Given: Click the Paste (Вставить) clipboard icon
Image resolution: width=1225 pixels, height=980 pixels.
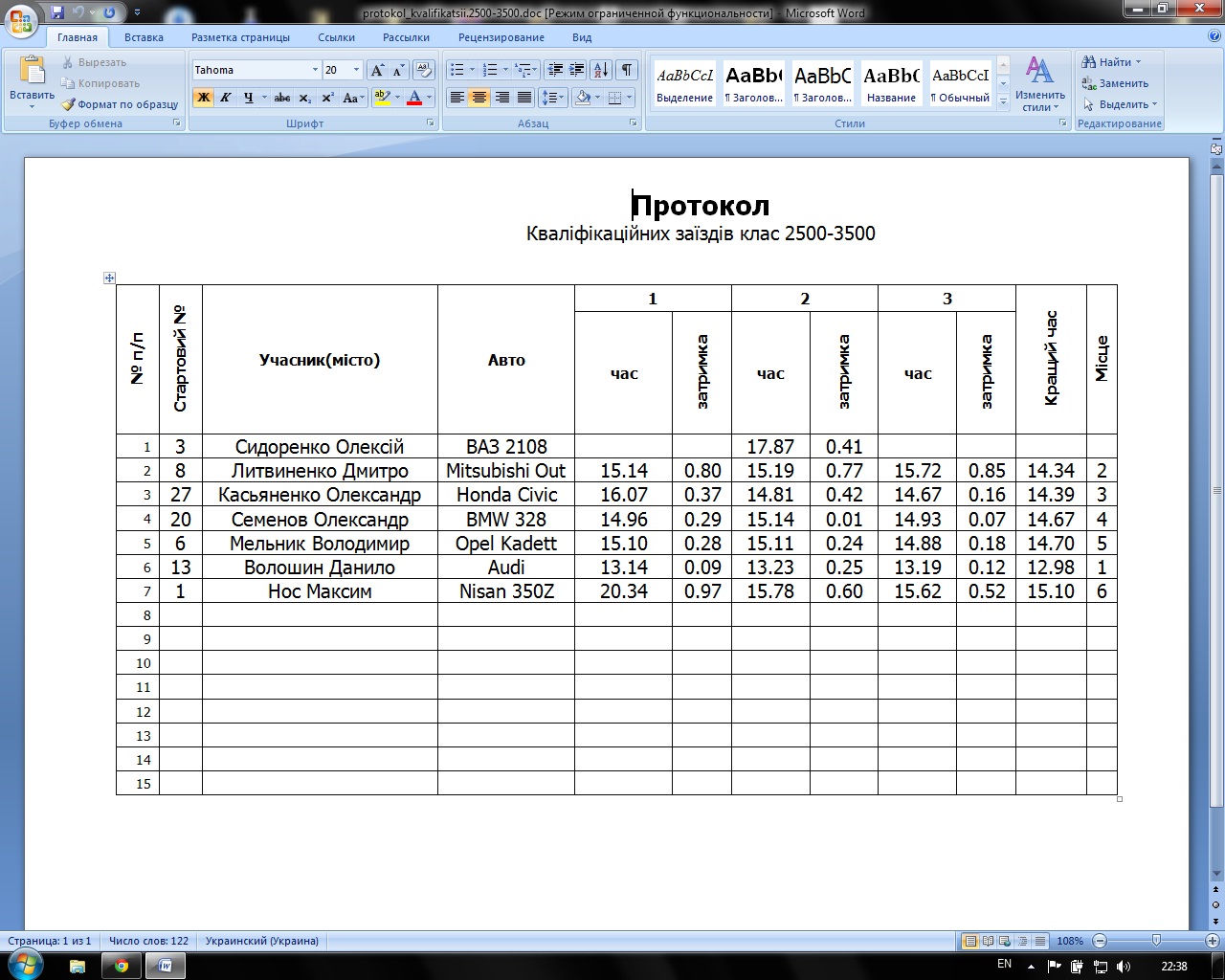Looking at the screenshot, I should click(32, 72).
